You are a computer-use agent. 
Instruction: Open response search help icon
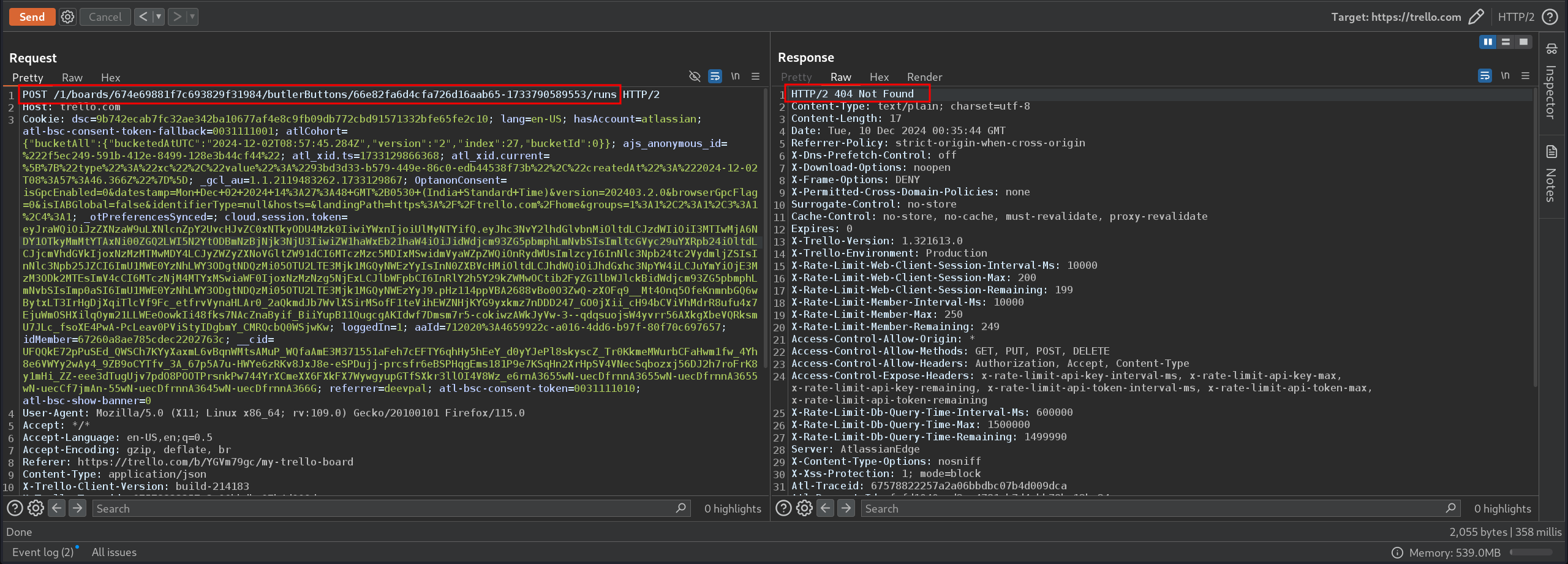[x=783, y=508]
